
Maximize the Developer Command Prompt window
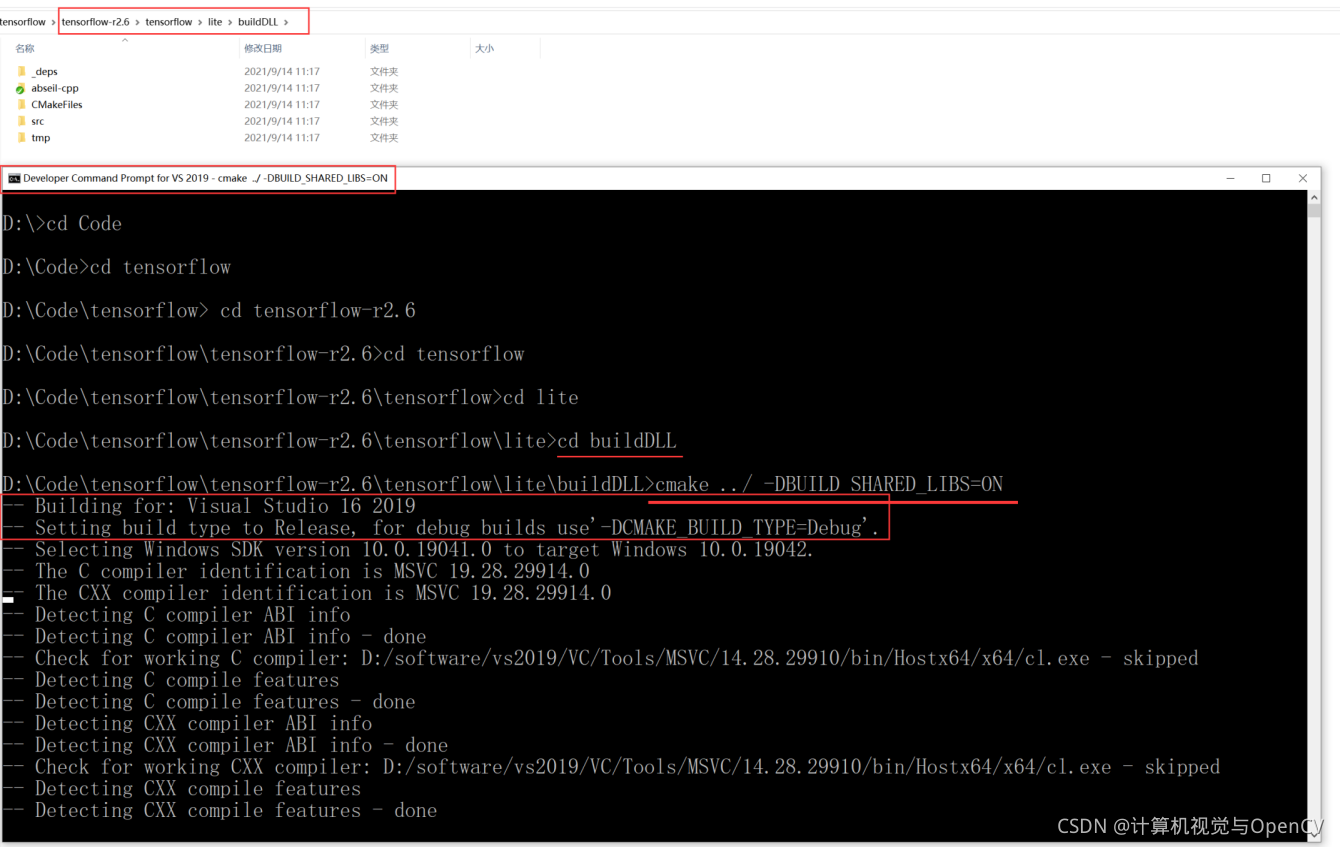coord(1266,178)
